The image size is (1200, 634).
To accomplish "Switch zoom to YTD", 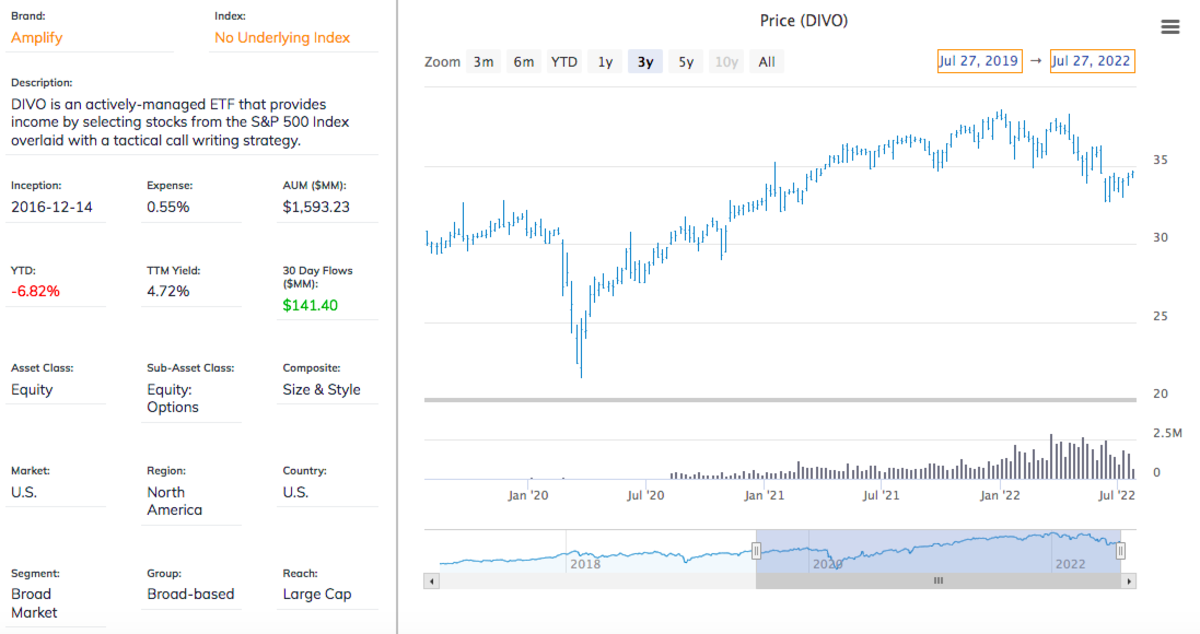I will point(564,62).
